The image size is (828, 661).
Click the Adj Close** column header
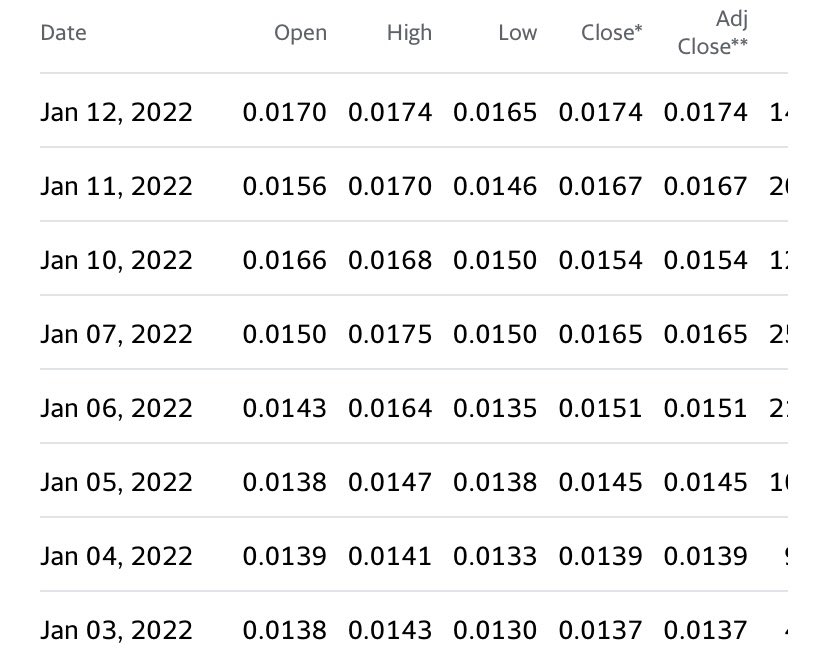(x=713, y=33)
